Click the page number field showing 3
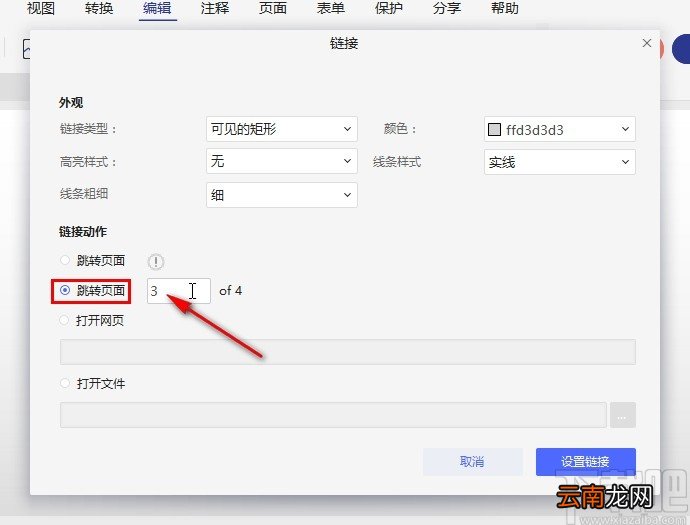Screen dimensions: 690x525 click(x=179, y=291)
